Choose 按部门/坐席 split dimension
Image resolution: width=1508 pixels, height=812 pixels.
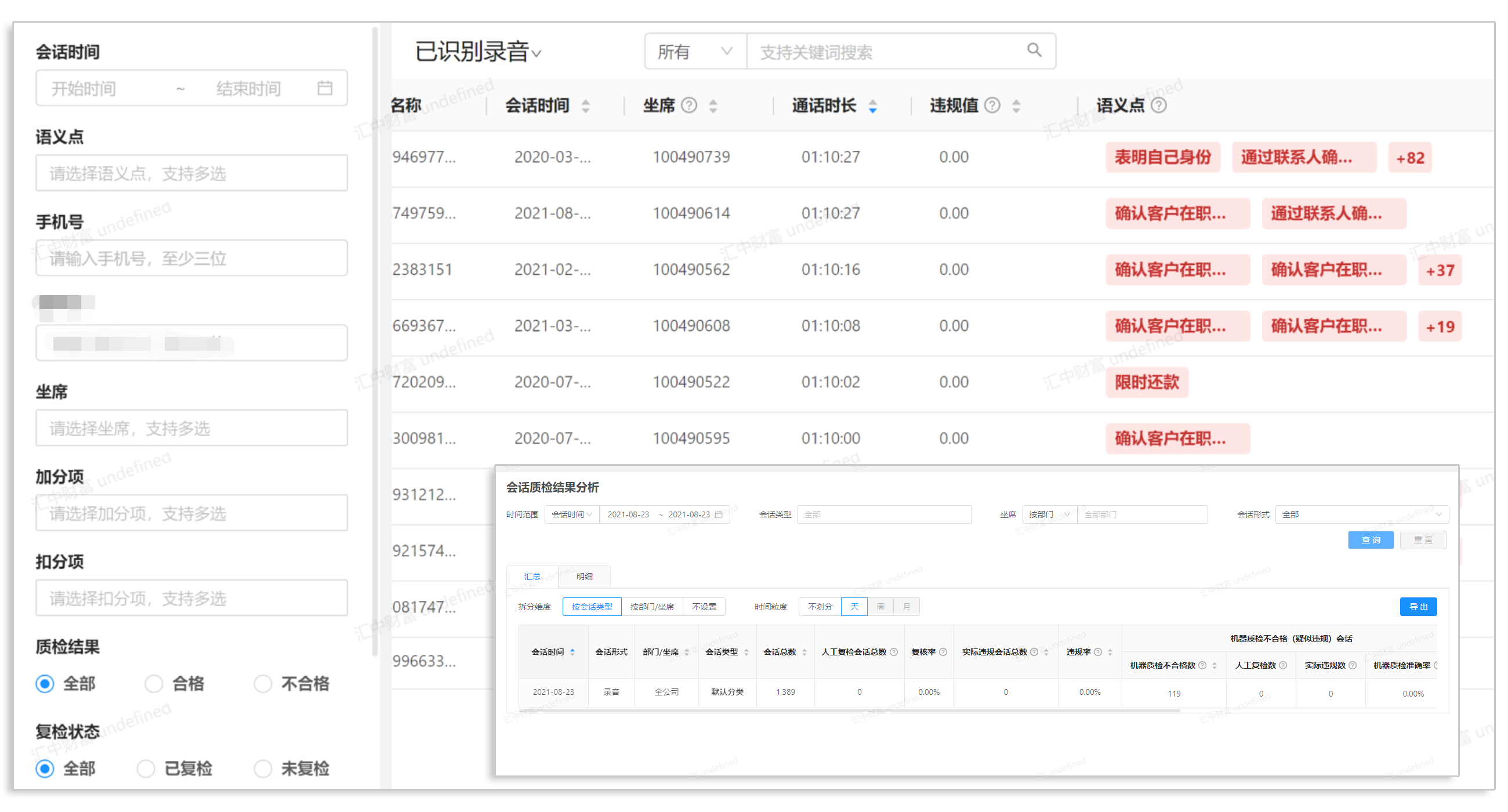652,607
